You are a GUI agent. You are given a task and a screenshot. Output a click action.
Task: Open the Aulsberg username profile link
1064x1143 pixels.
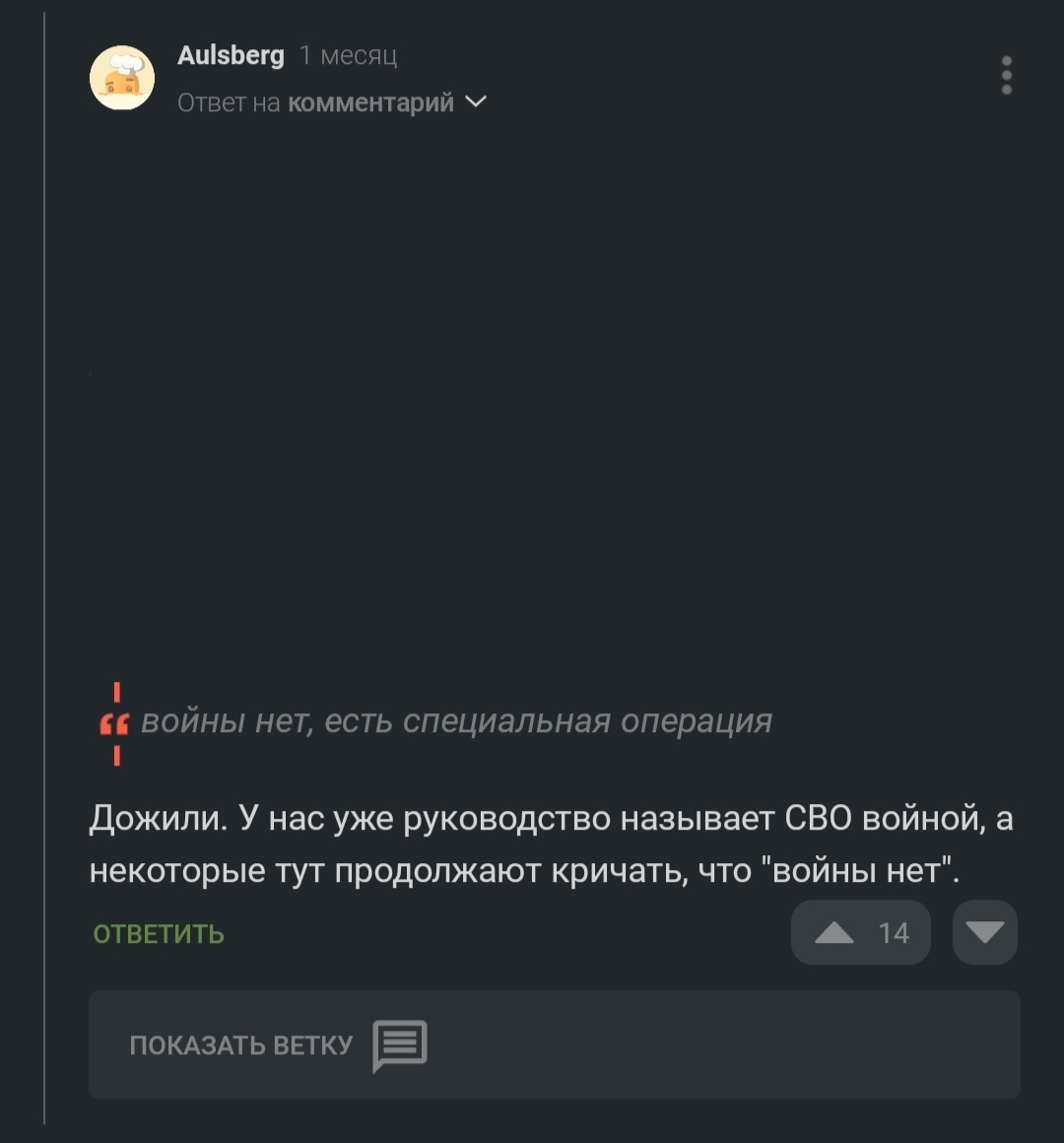point(231,55)
